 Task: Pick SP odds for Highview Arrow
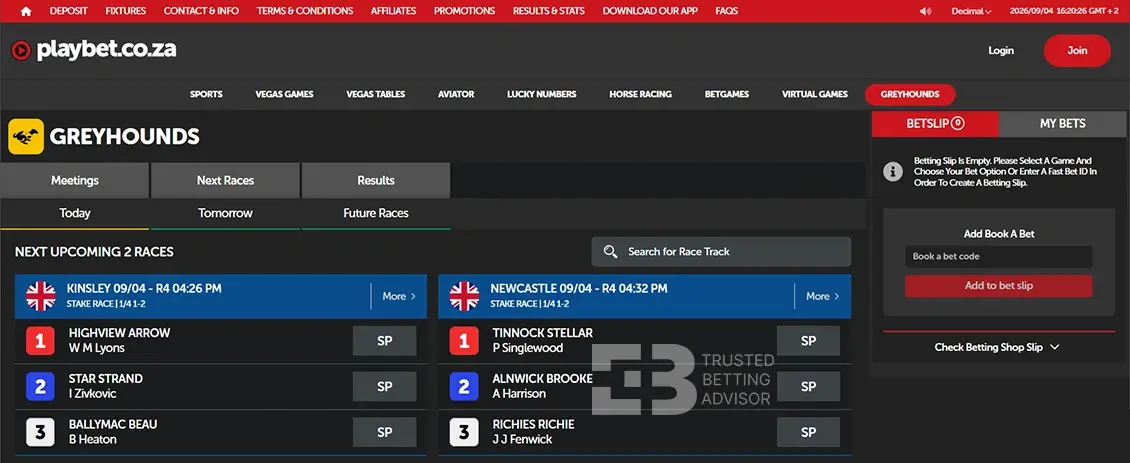point(385,340)
